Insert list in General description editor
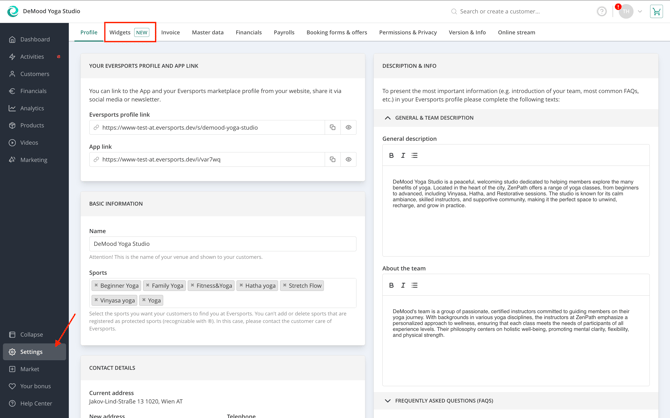 point(414,156)
